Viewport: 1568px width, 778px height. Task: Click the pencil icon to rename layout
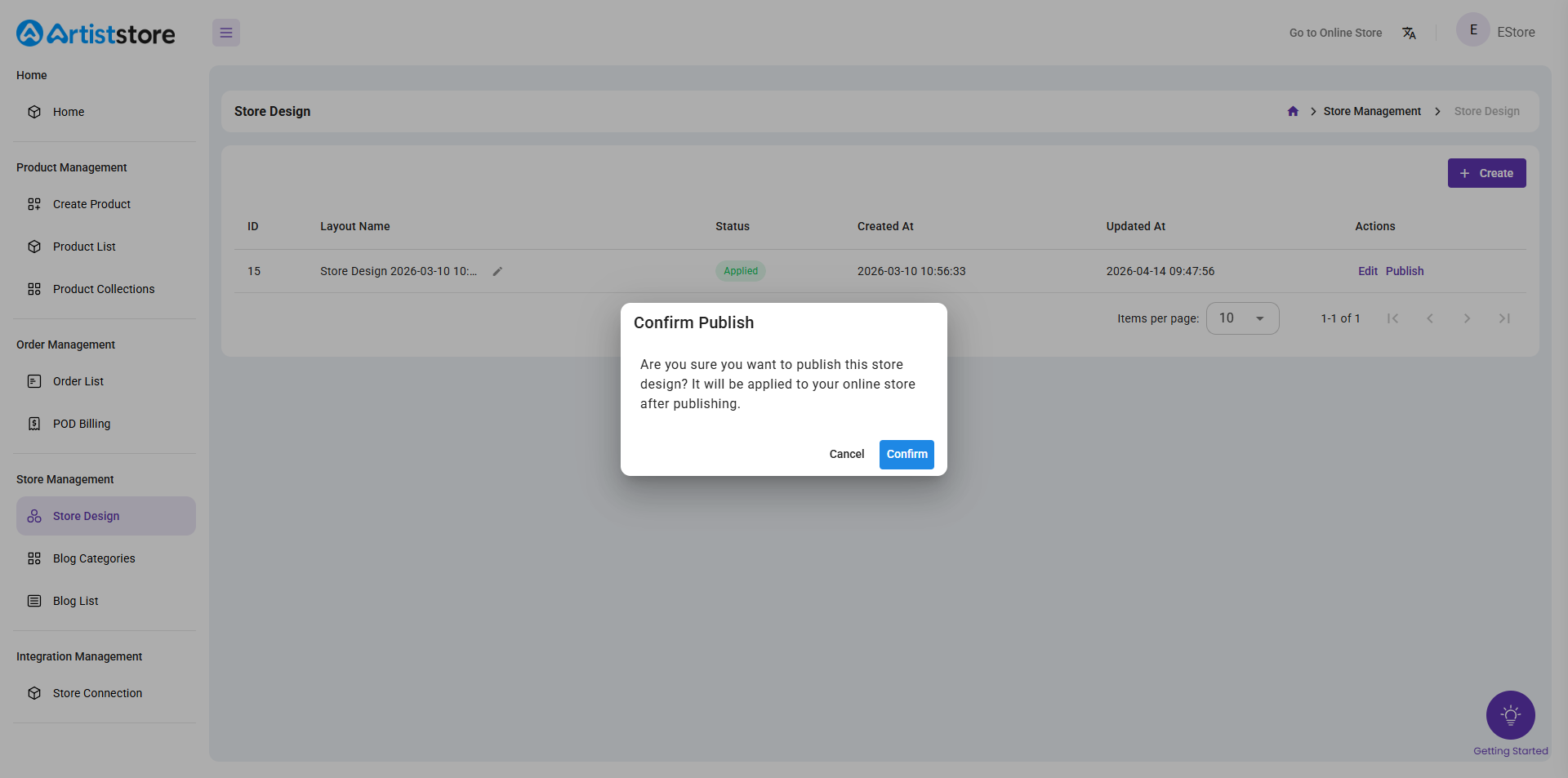tap(497, 271)
